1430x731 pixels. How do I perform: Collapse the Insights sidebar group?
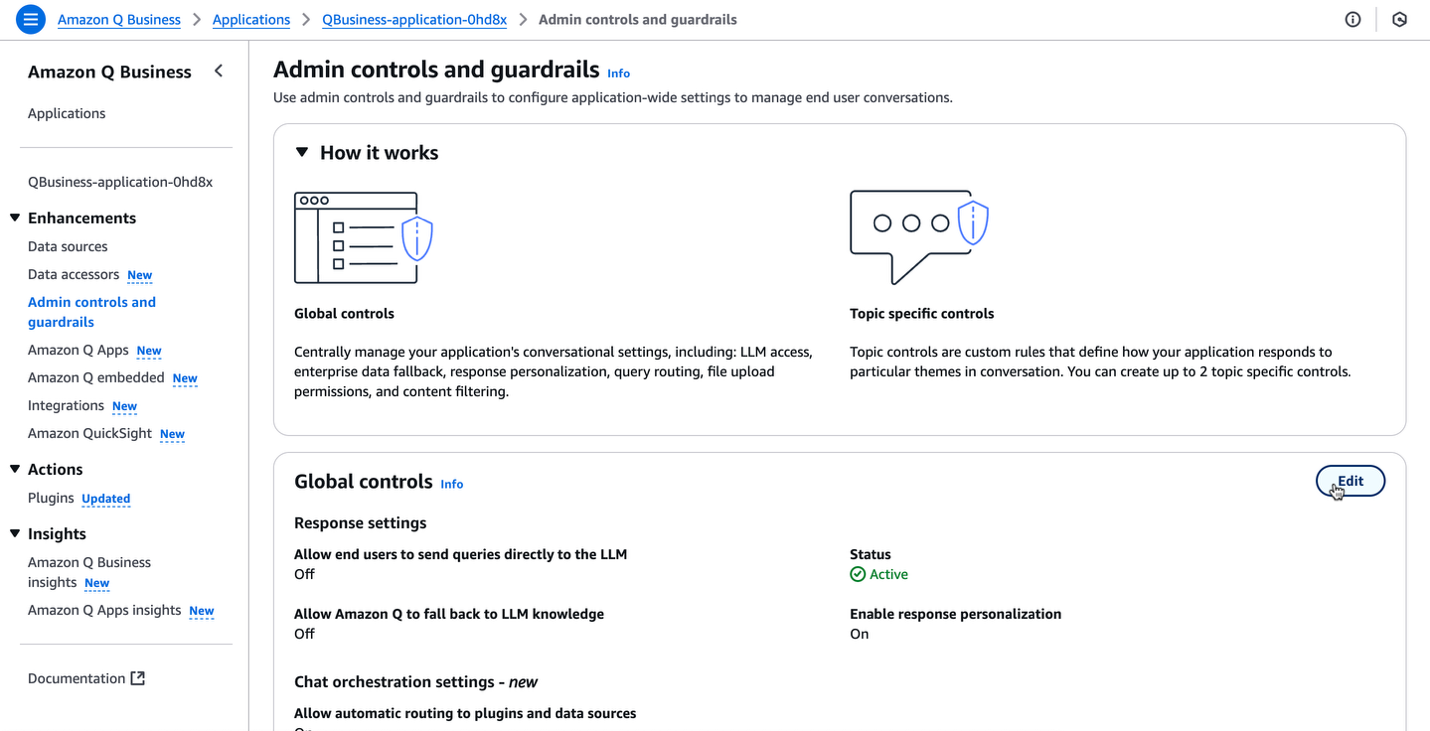pos(15,534)
